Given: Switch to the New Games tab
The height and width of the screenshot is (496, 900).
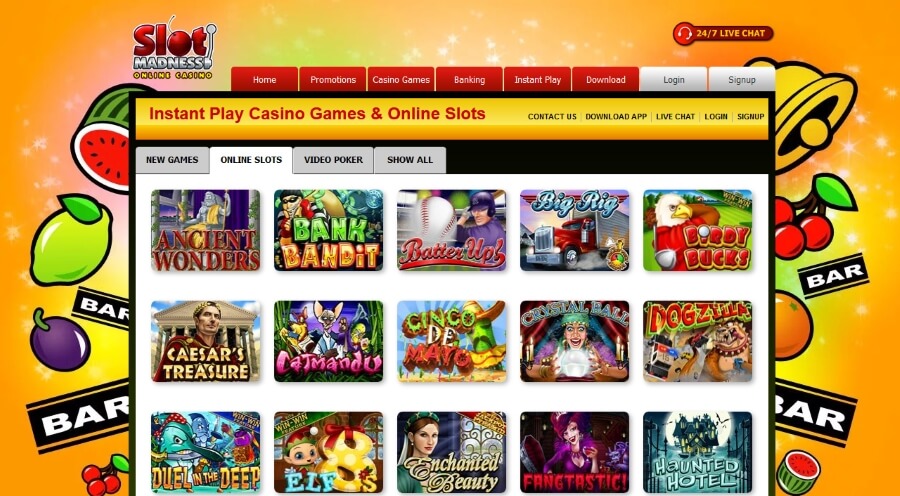Looking at the screenshot, I should click(x=172, y=160).
